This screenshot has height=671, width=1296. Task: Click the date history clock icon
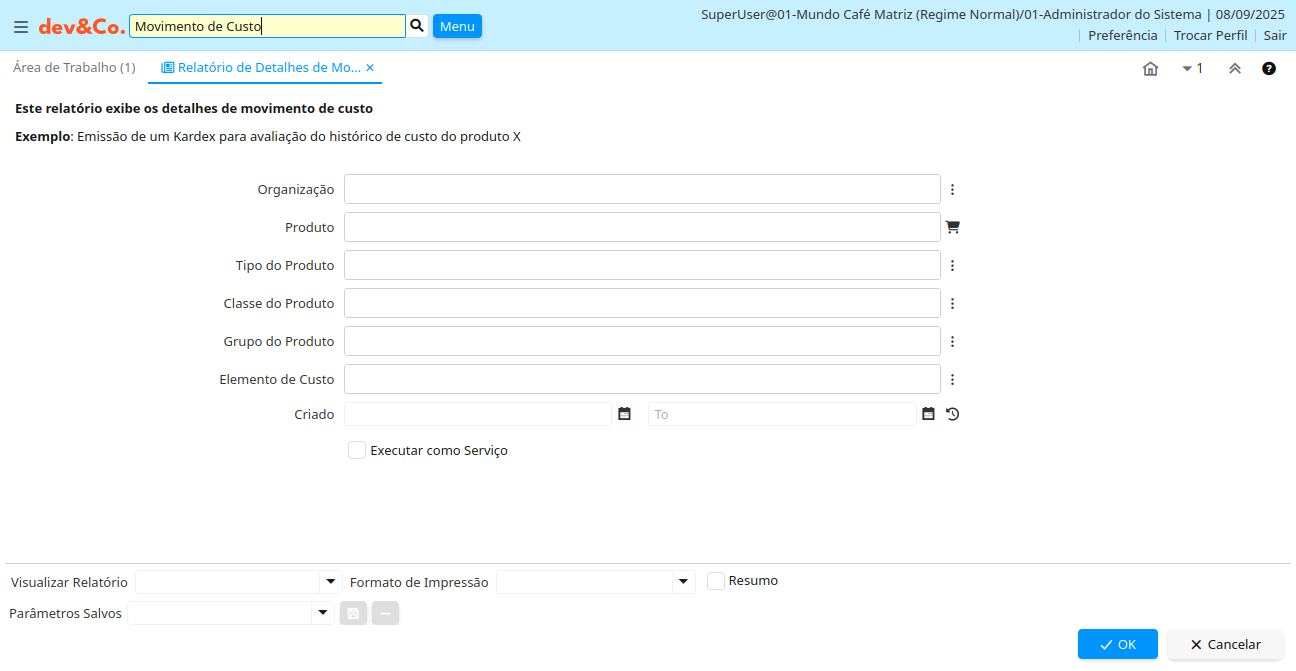[952, 414]
